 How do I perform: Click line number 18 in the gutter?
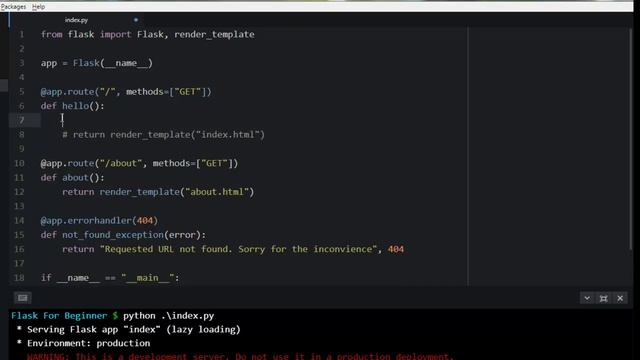[x=19, y=278]
